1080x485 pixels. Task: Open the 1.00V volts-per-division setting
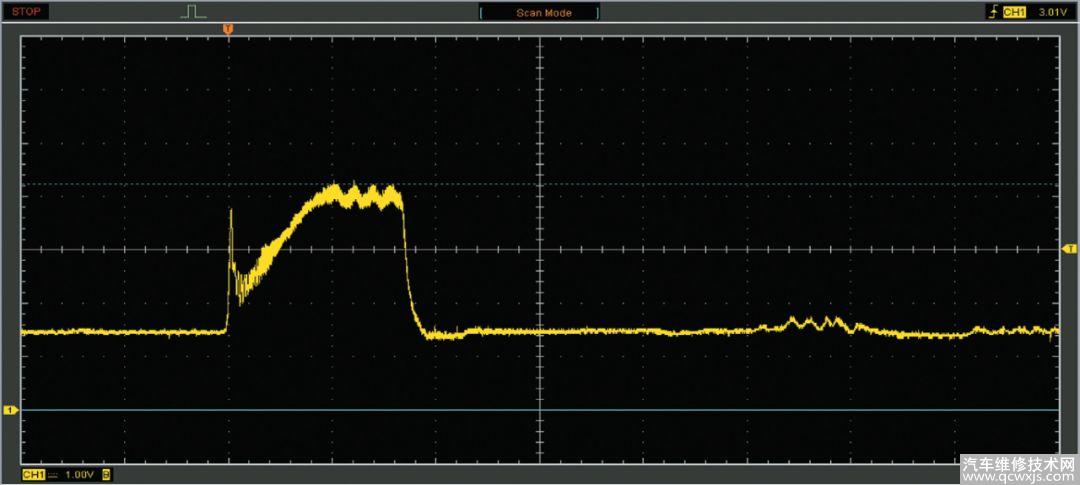pos(78,475)
